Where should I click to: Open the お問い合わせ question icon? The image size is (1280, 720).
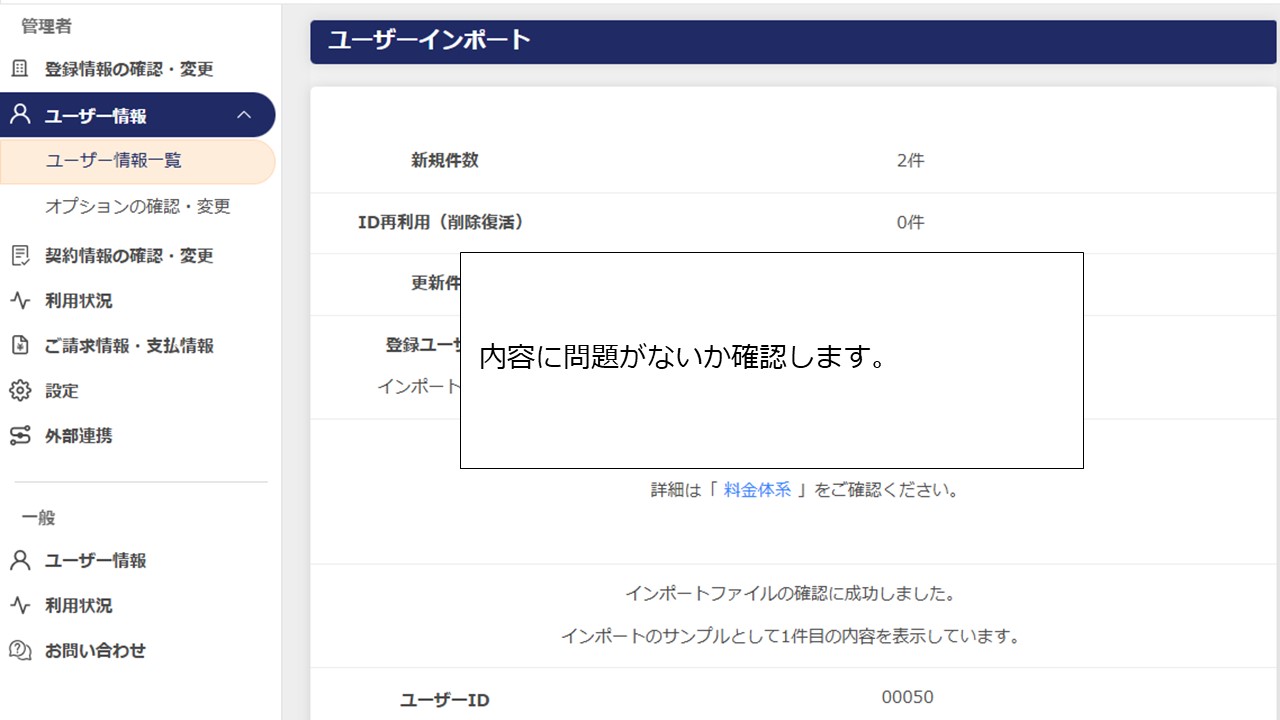coord(17,650)
